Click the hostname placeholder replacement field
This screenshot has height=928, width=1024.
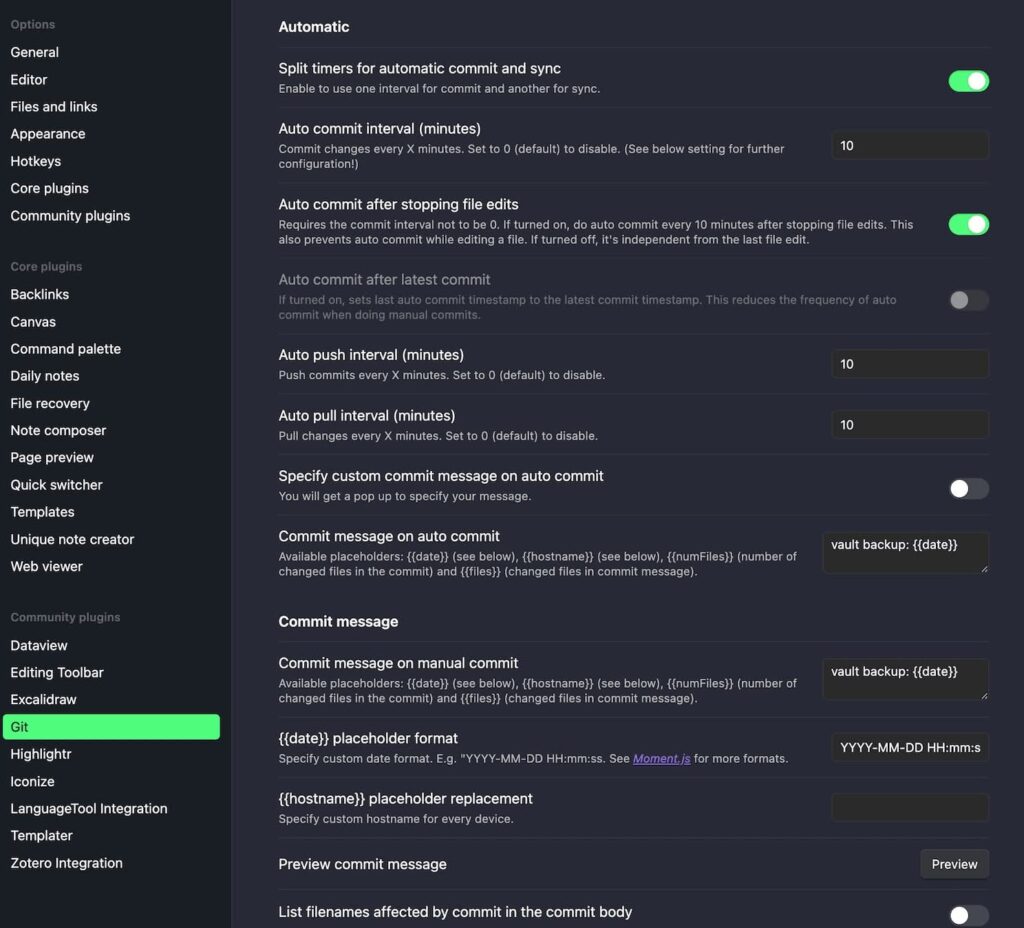909,807
